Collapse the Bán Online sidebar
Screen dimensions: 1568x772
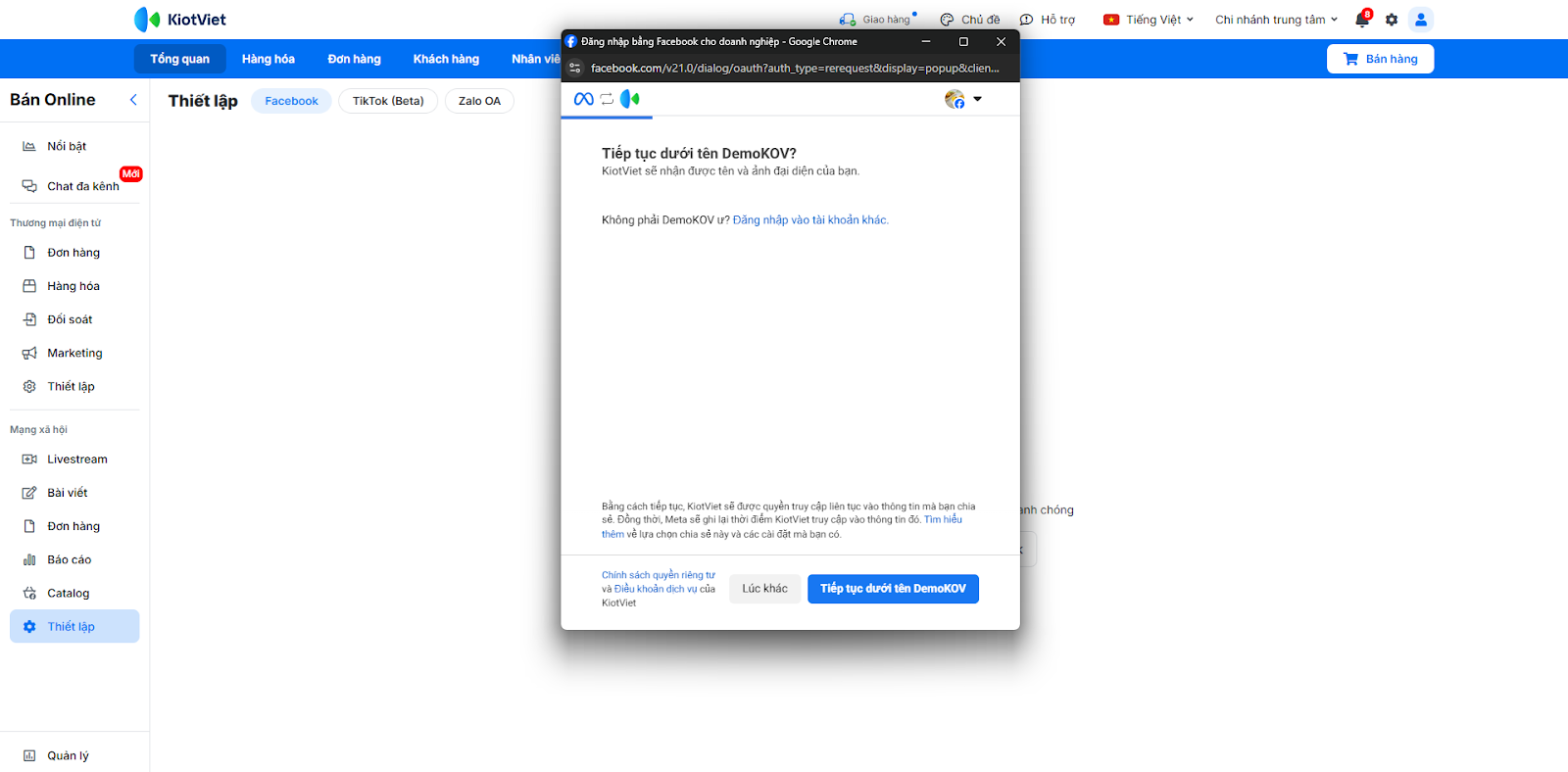[133, 100]
